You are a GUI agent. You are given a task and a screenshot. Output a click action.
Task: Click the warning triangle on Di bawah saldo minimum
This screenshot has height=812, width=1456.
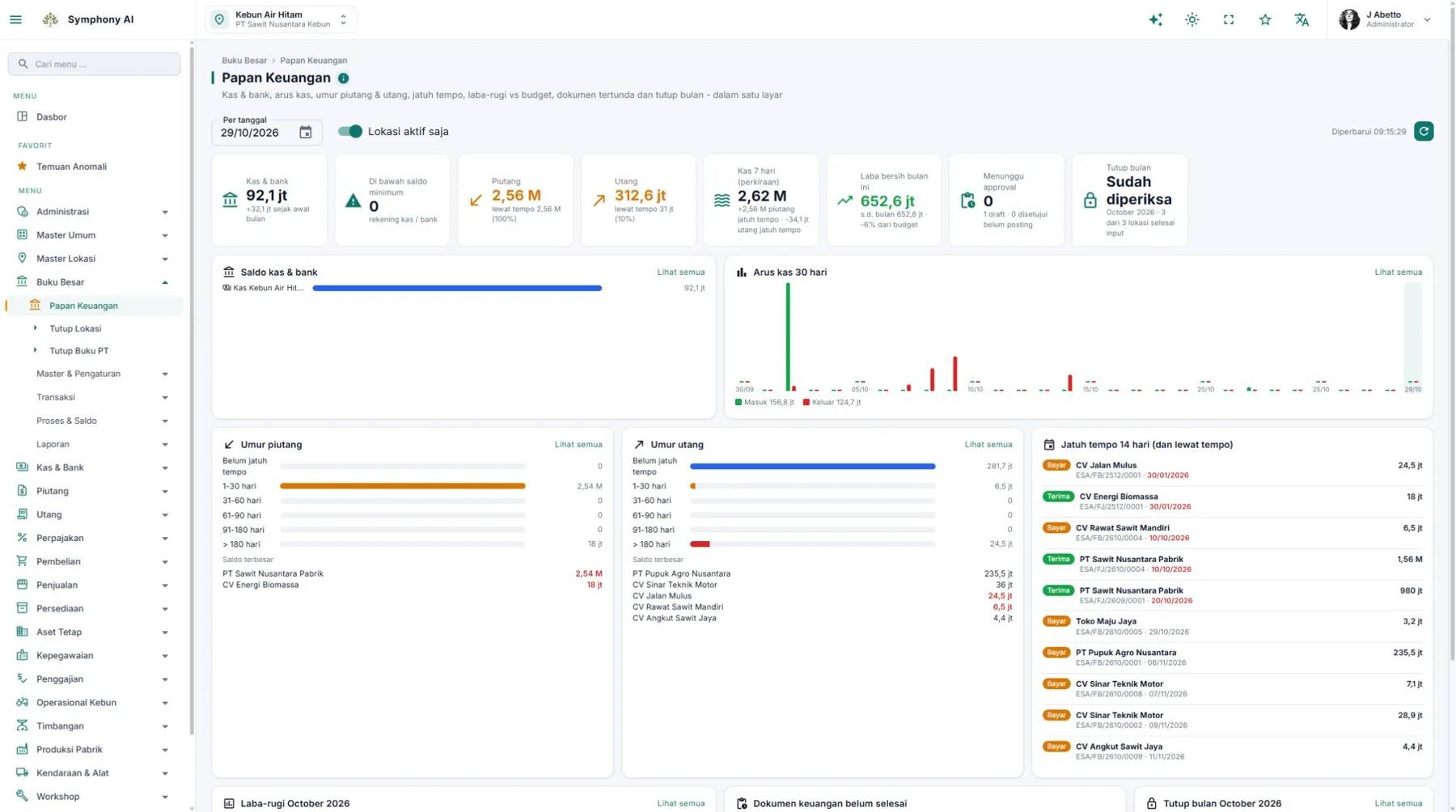click(353, 201)
